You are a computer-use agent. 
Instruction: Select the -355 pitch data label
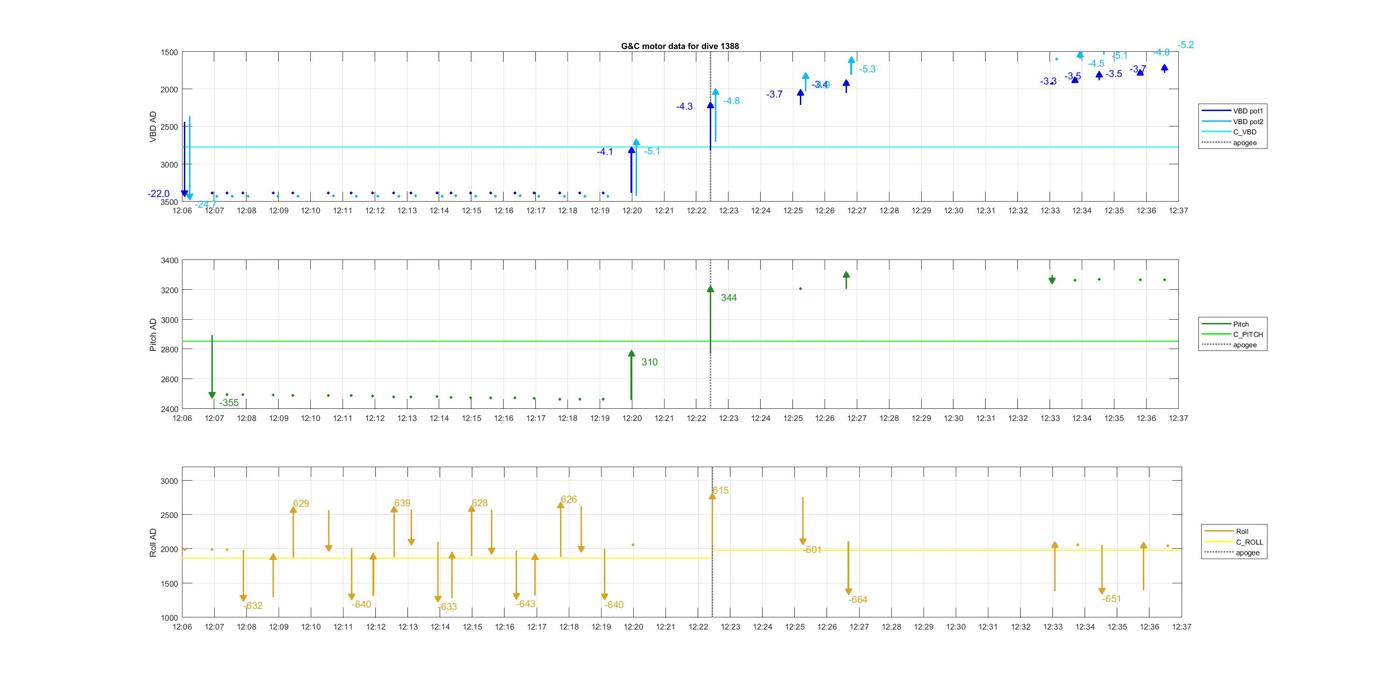click(229, 403)
